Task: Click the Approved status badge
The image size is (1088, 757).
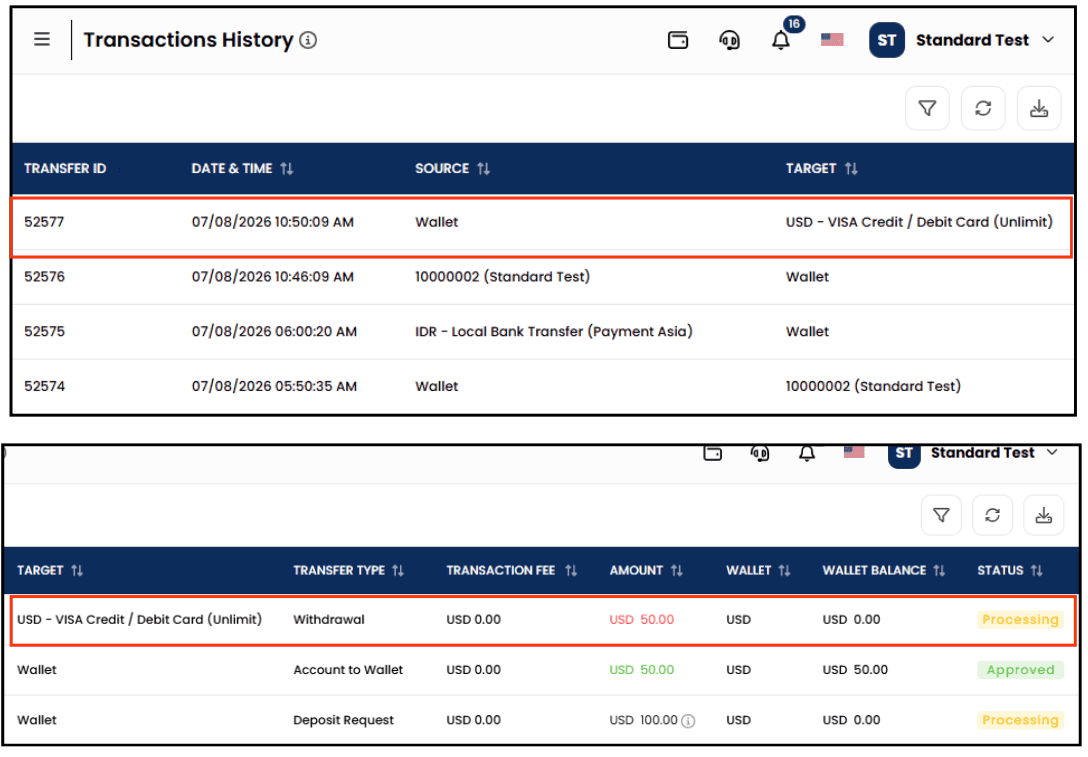Action: [x=1020, y=670]
